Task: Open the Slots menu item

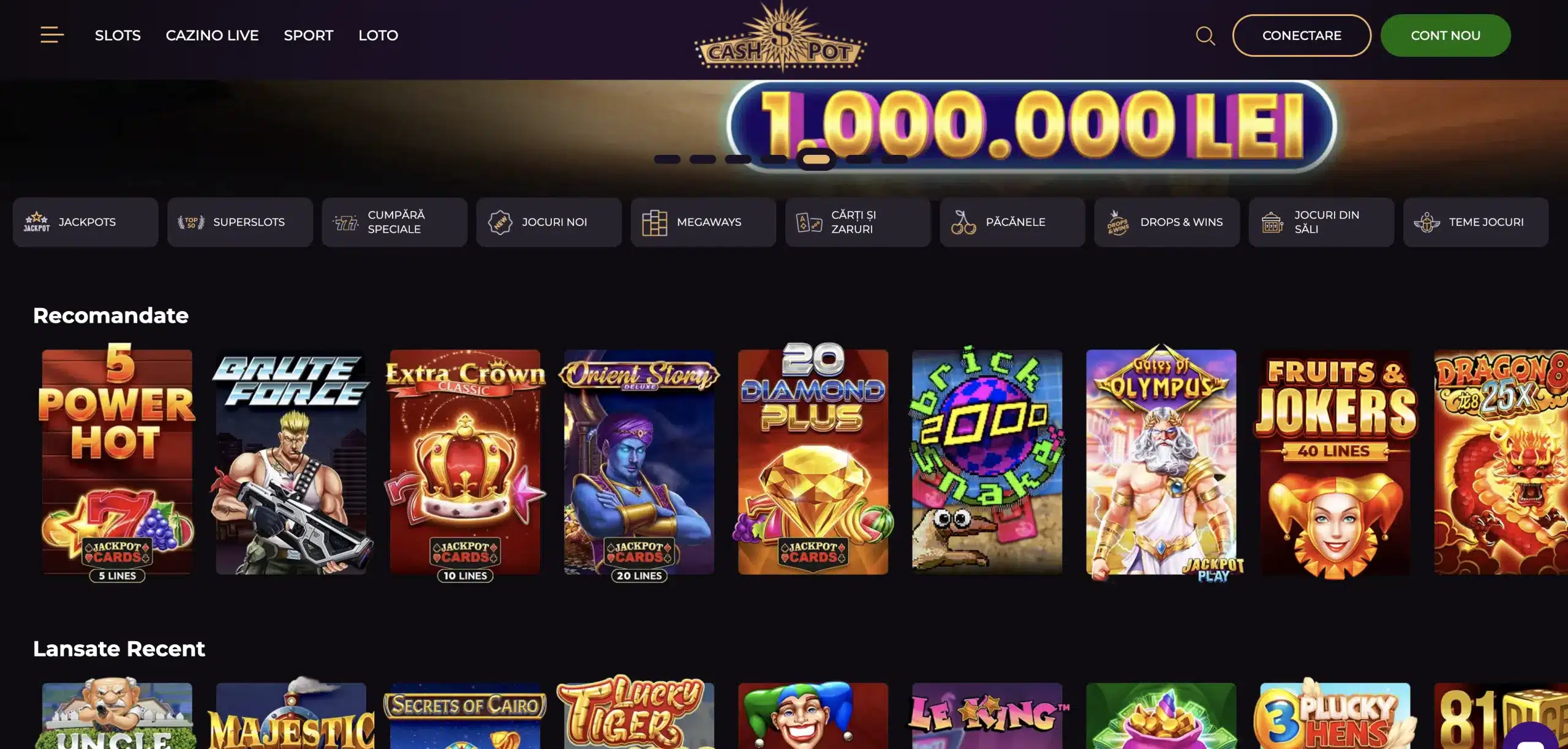Action: click(118, 36)
